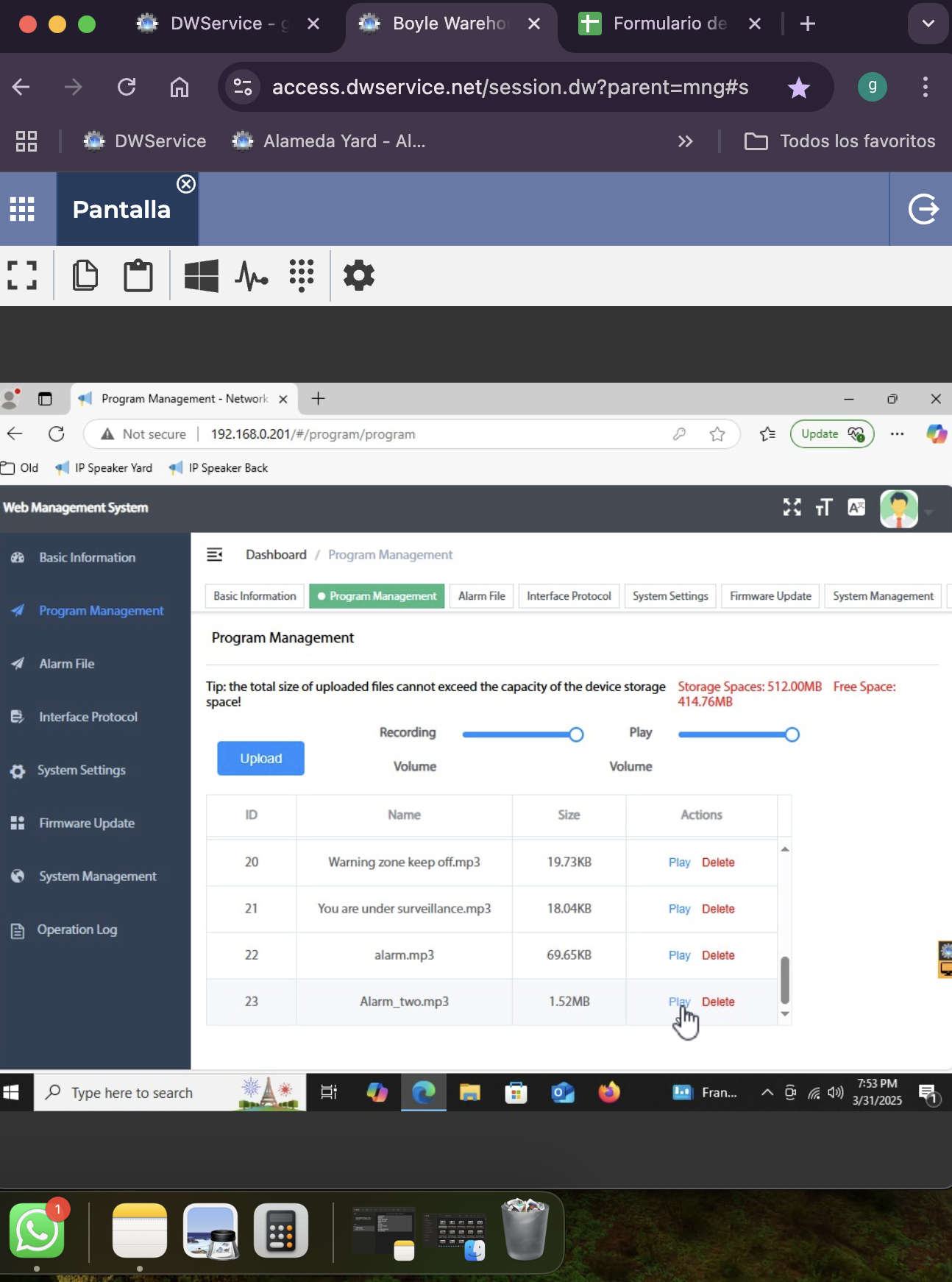The image size is (952, 1282).
Task: Delete Warning zone keep off.mp3
Action: tap(718, 862)
